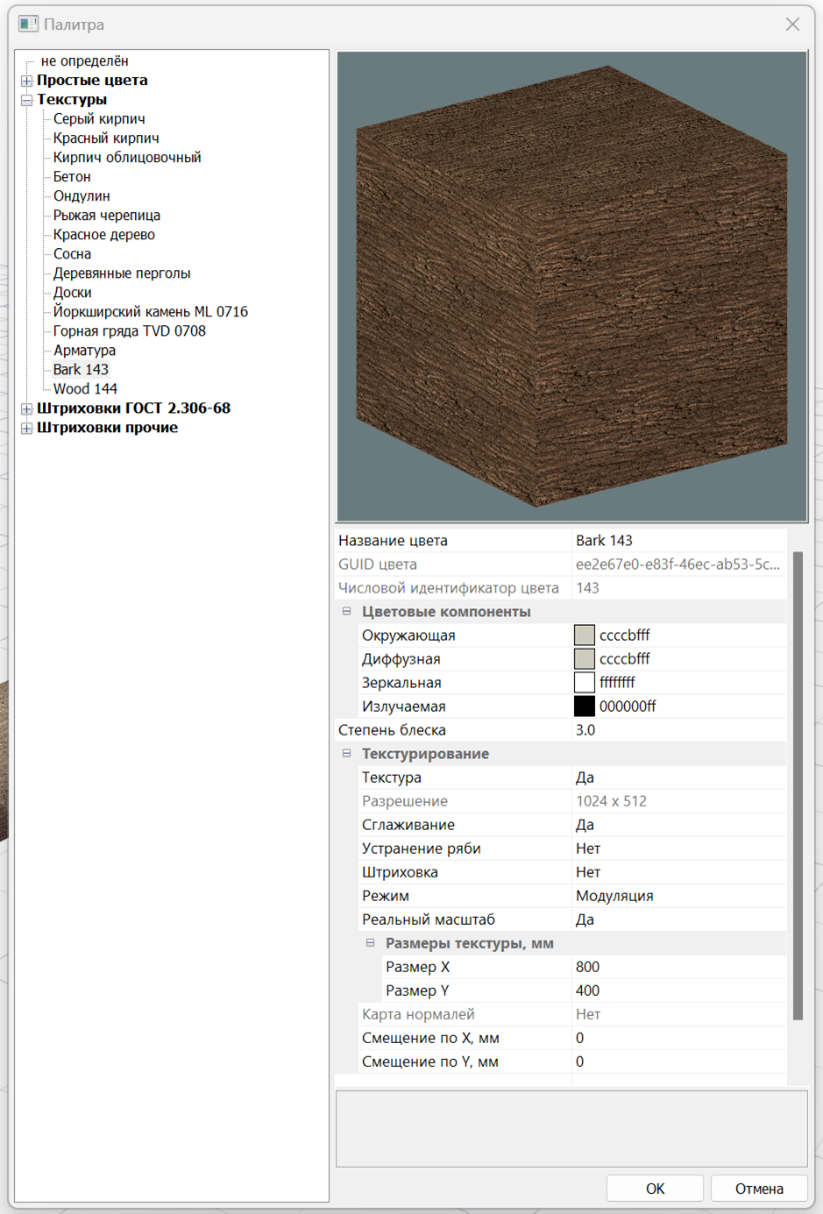Screen dimensions: 823x1214
Task: Click the Размер X value field
Action: click(678, 967)
